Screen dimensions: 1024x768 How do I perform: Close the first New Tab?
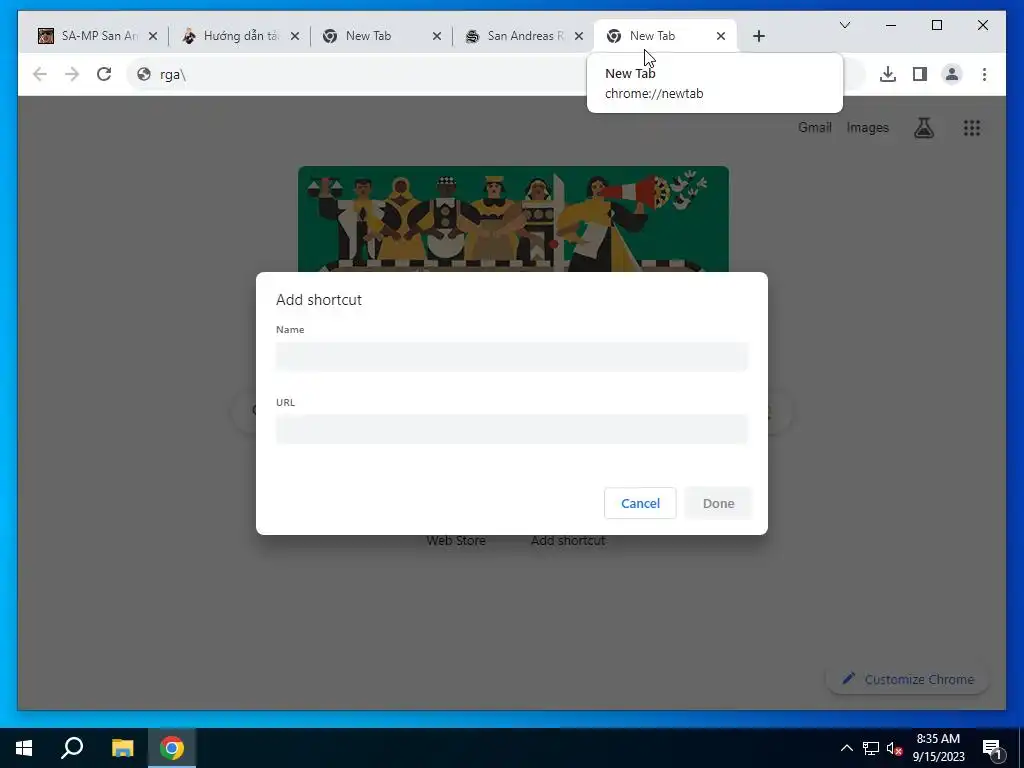(437, 37)
